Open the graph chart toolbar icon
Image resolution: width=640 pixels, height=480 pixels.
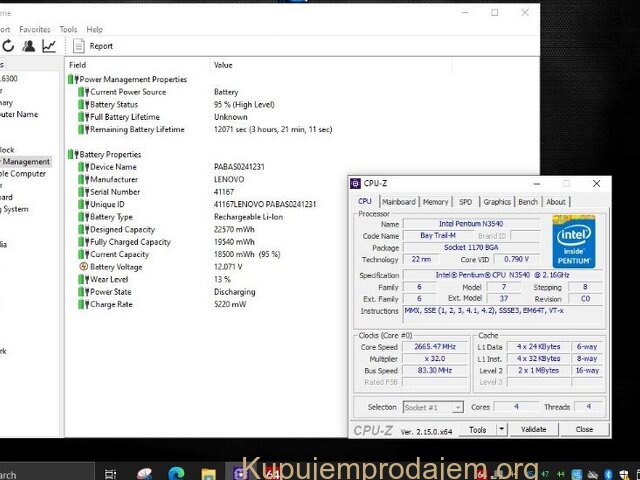pyautogui.click(x=48, y=46)
